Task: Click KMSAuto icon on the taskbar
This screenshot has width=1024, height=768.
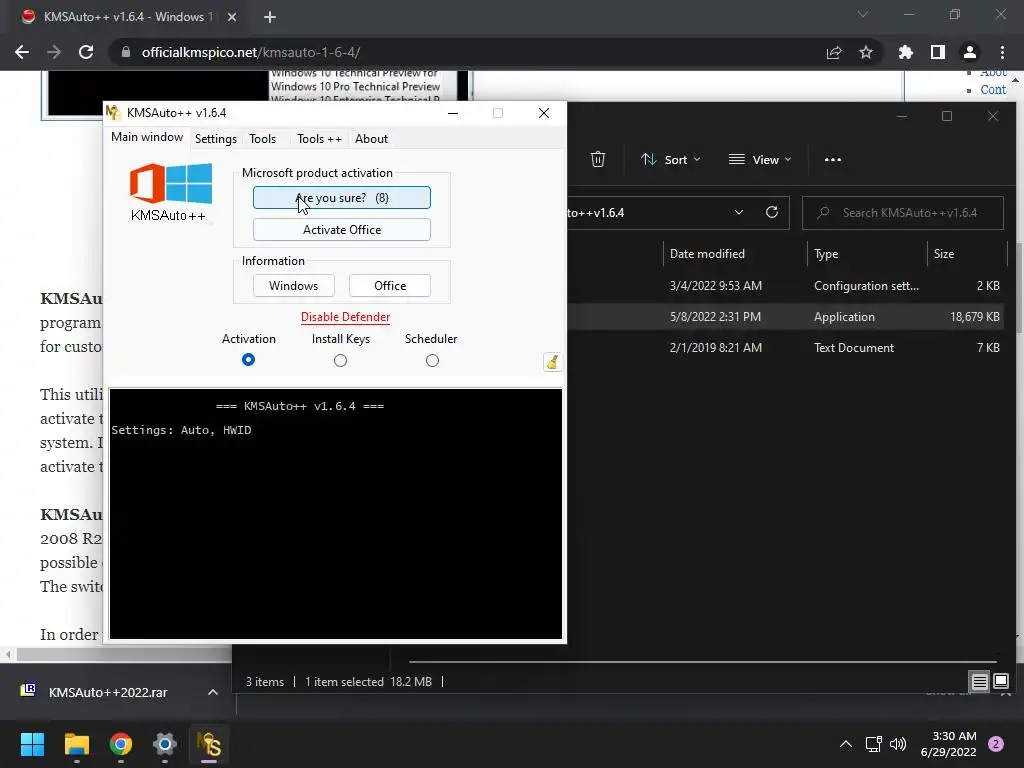Action: coord(209,744)
